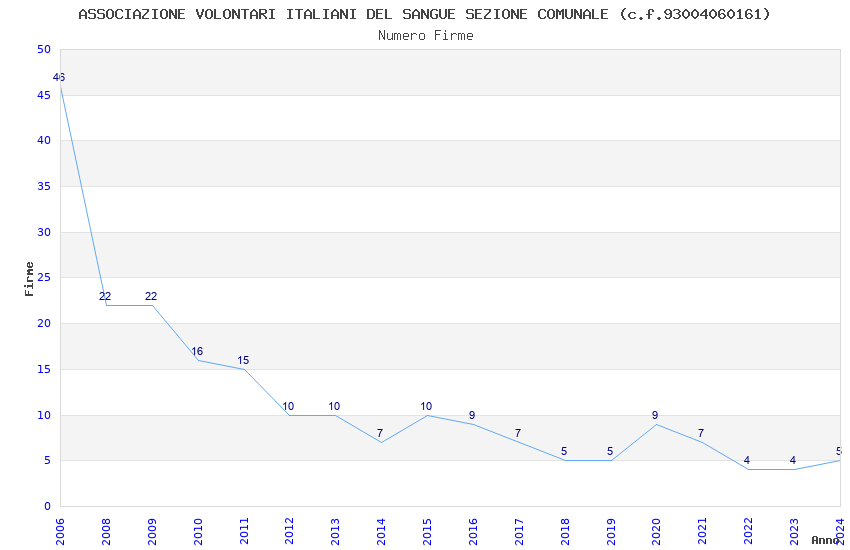Click data label 7 above year 2021
Viewport: 850px width, 550px height.
(x=701, y=433)
